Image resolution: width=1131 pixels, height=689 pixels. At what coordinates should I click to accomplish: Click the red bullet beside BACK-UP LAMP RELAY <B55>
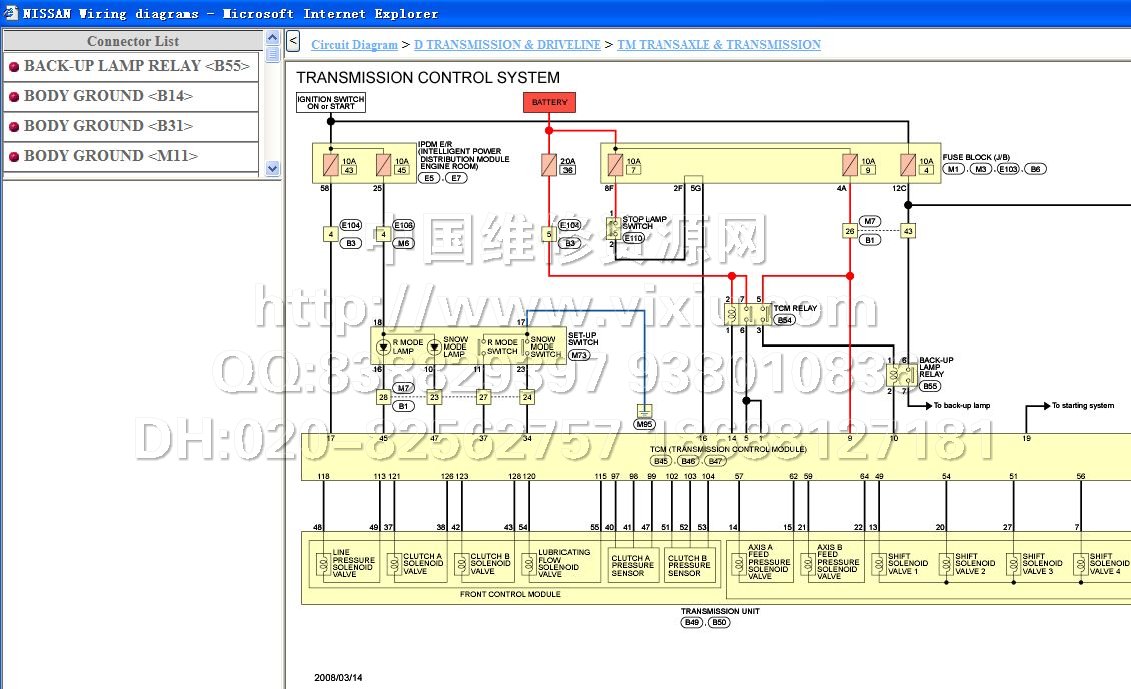click(x=14, y=67)
